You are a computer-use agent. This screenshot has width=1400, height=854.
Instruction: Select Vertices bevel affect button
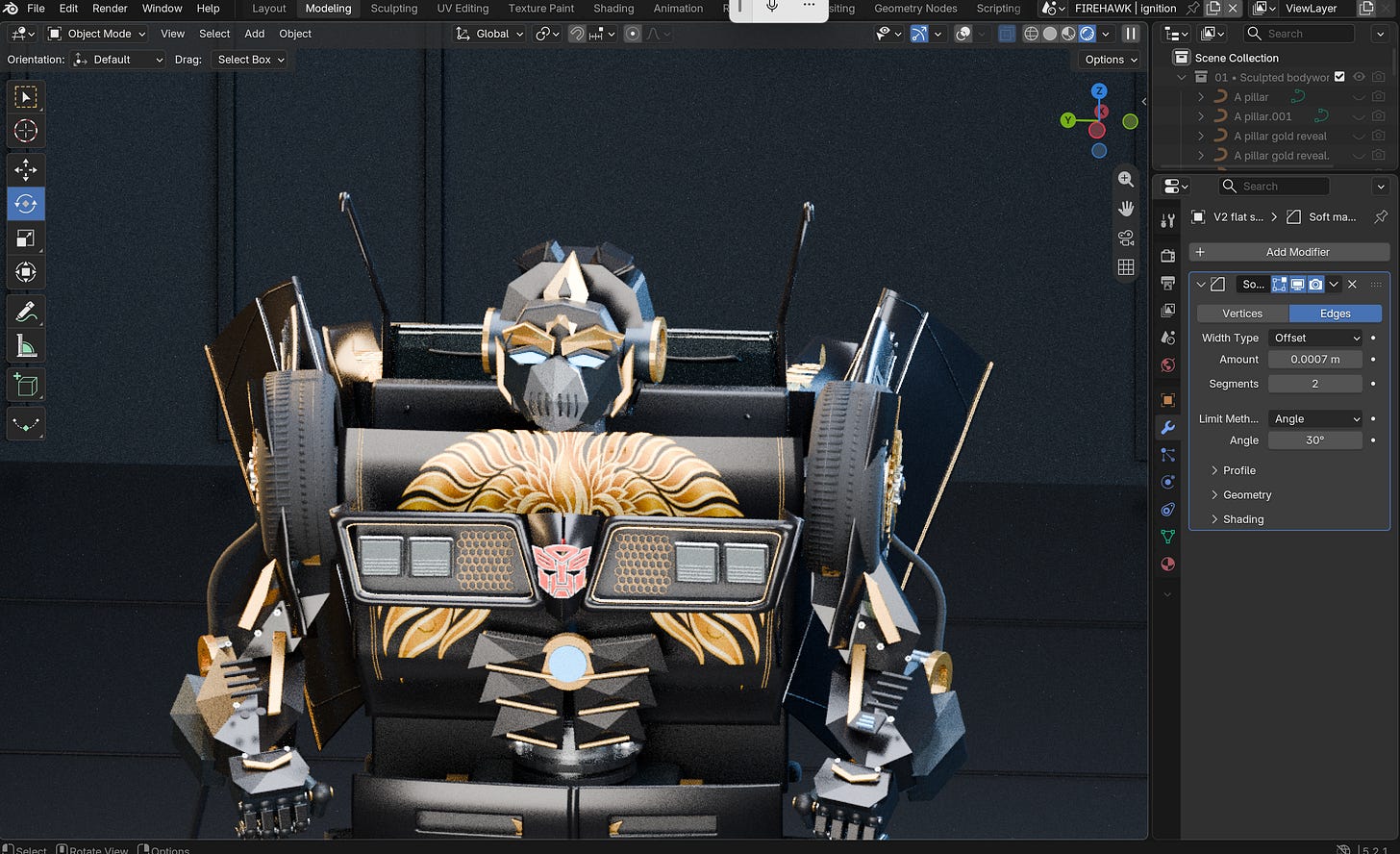click(1242, 314)
